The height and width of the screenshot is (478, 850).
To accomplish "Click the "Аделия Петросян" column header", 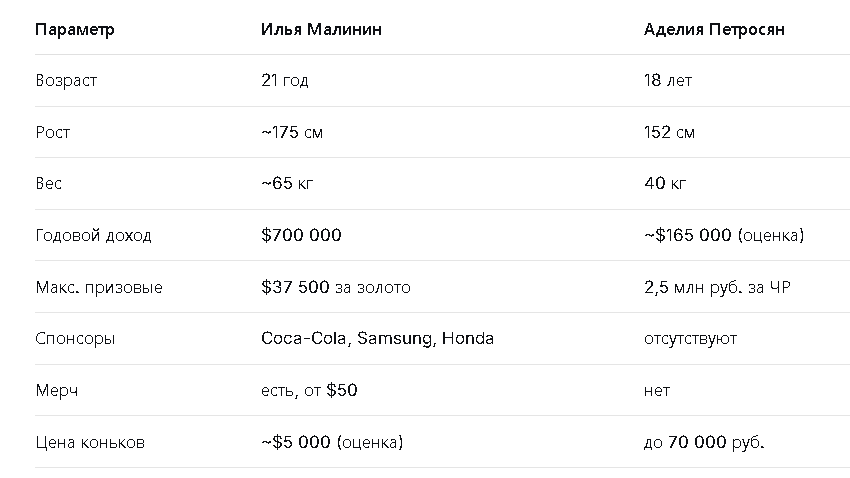I will point(714,29).
